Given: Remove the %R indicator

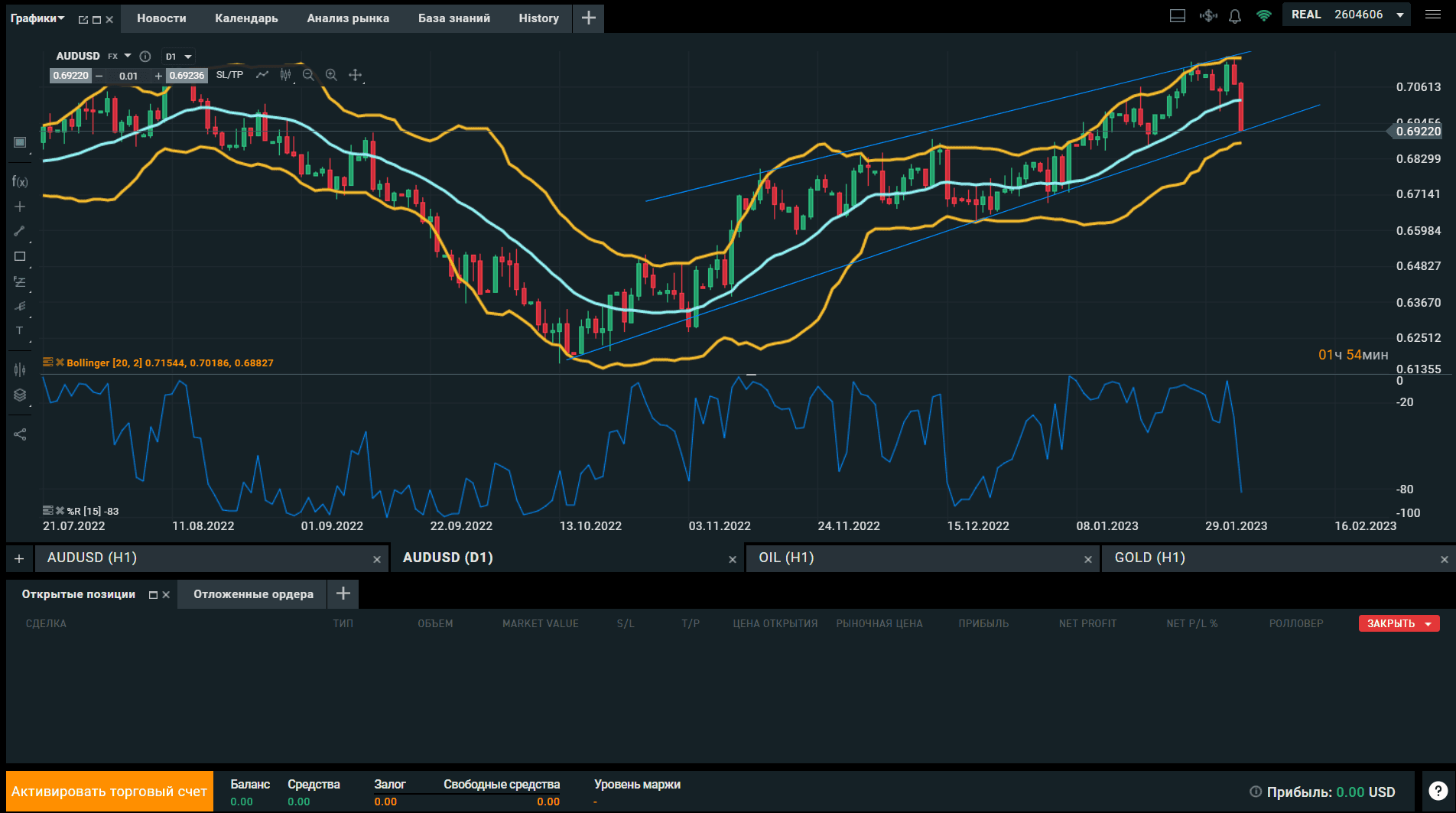Looking at the screenshot, I should click(x=60, y=511).
